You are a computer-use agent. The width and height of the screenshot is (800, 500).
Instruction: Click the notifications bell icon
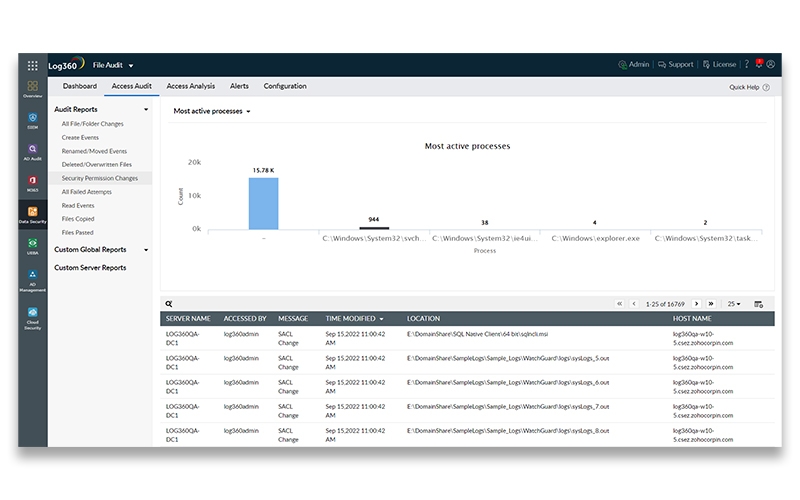758,64
